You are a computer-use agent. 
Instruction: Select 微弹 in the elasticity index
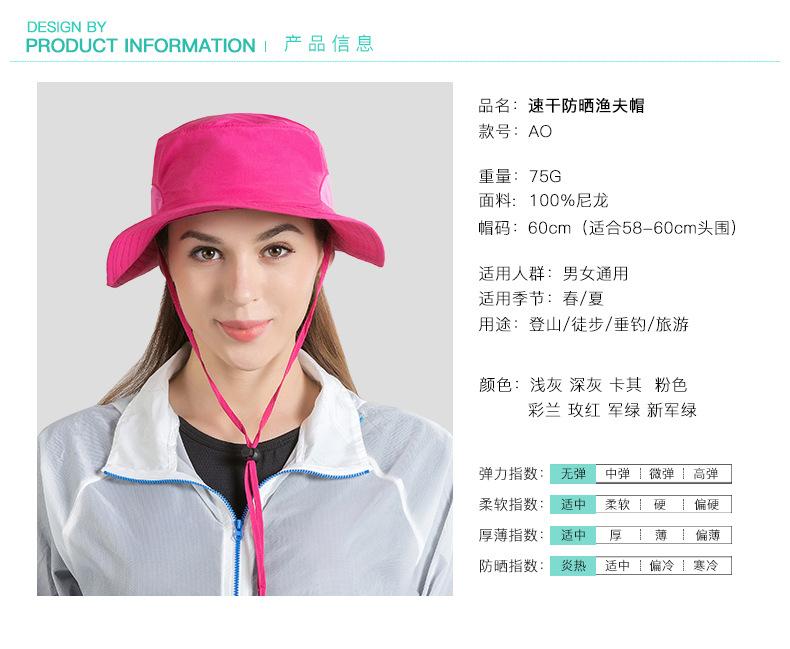662,474
